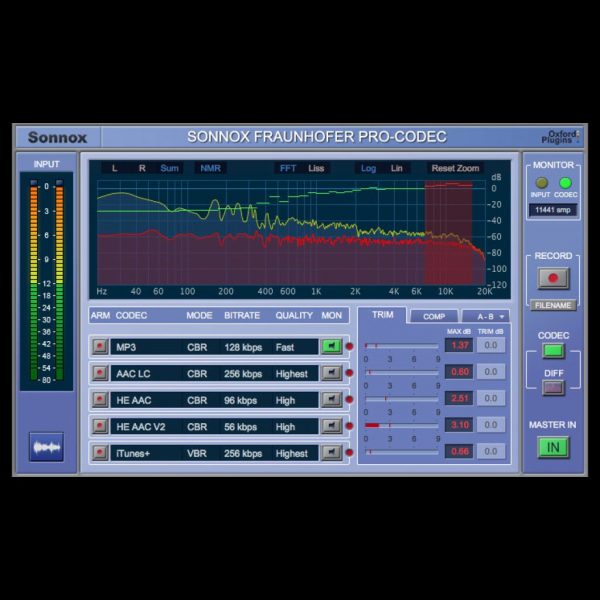Screen dimensions: 600x600
Task: Click the Sonnox logo
Action: click(x=57, y=137)
